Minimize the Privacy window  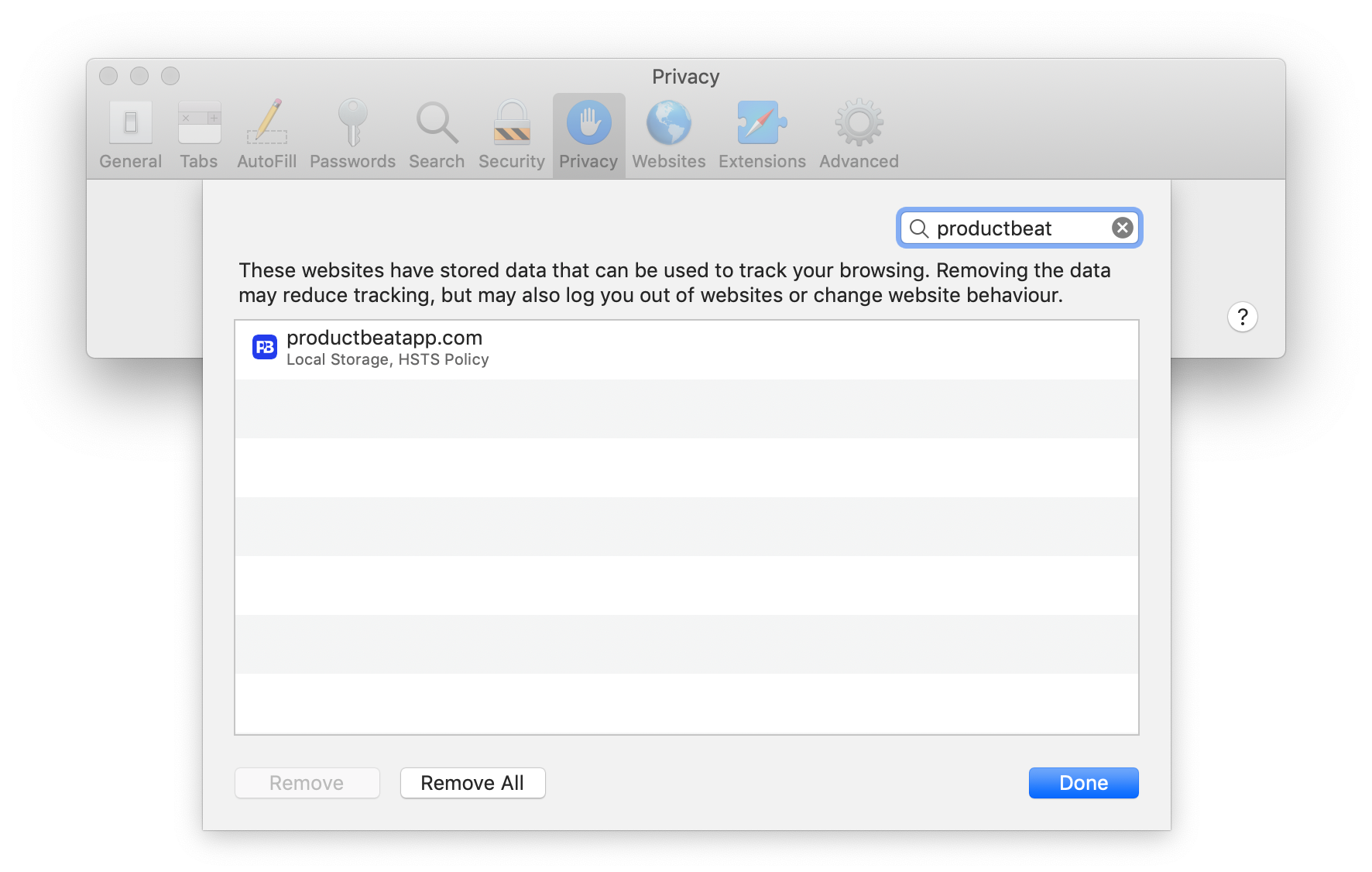point(139,76)
